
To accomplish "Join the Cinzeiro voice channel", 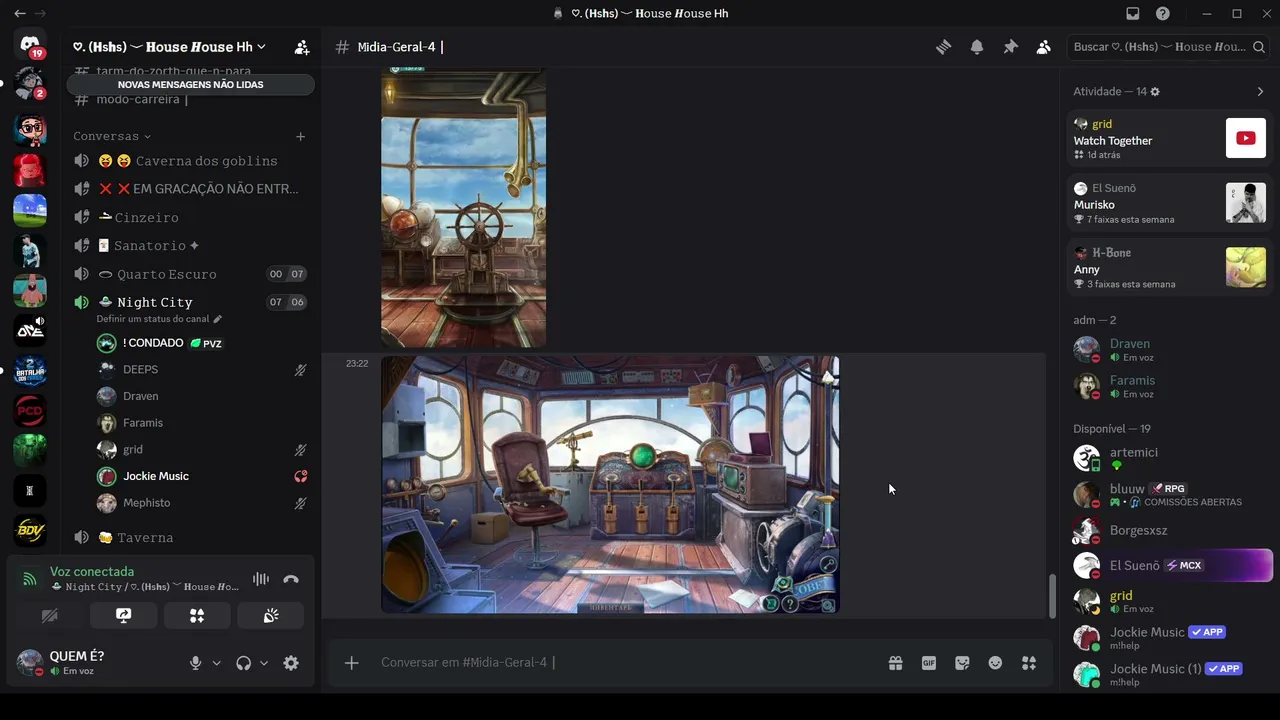I will tap(190, 217).
